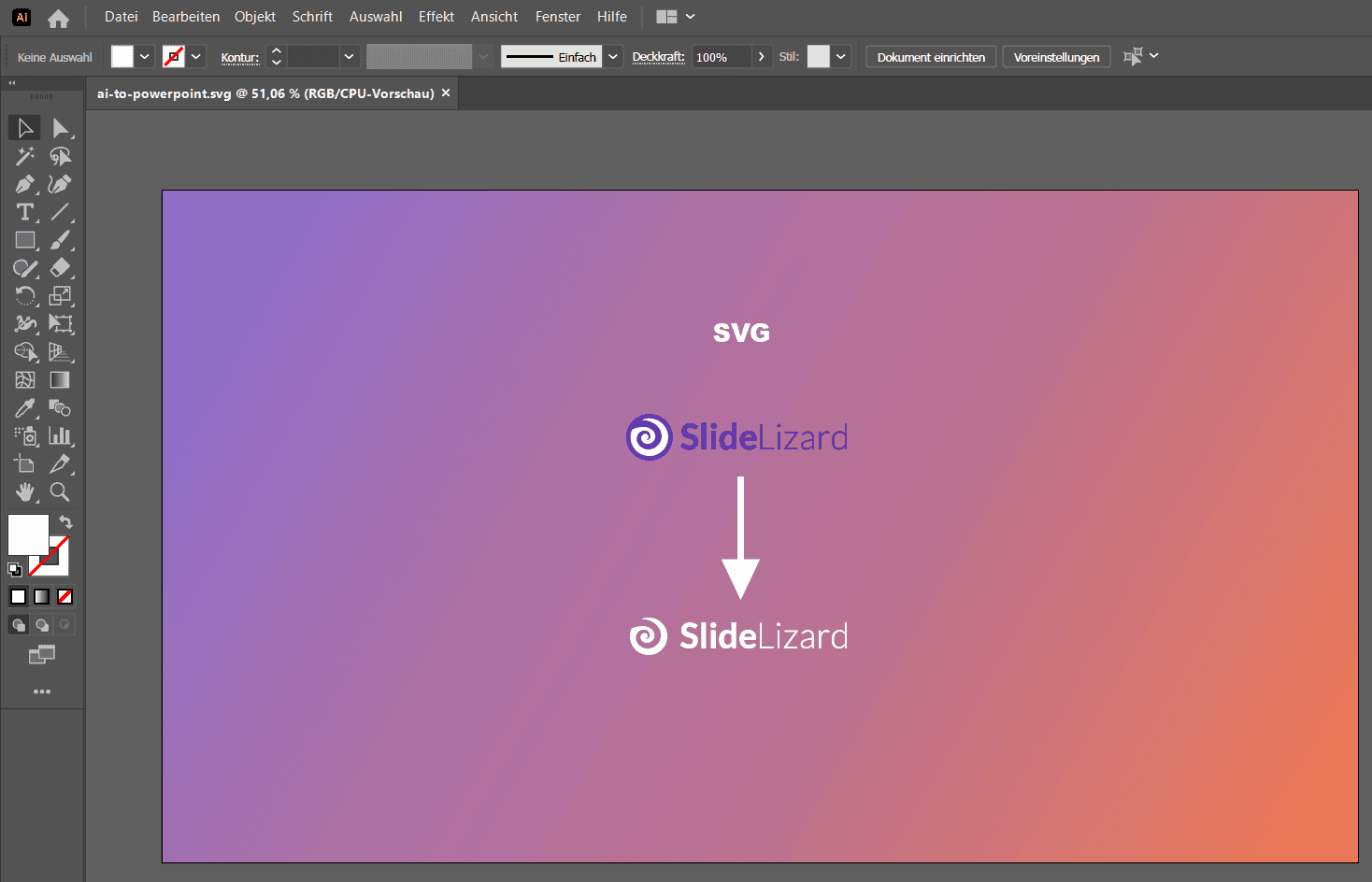Pick the Blend tool
Image resolution: width=1372 pixels, height=882 pixels.
click(61, 408)
